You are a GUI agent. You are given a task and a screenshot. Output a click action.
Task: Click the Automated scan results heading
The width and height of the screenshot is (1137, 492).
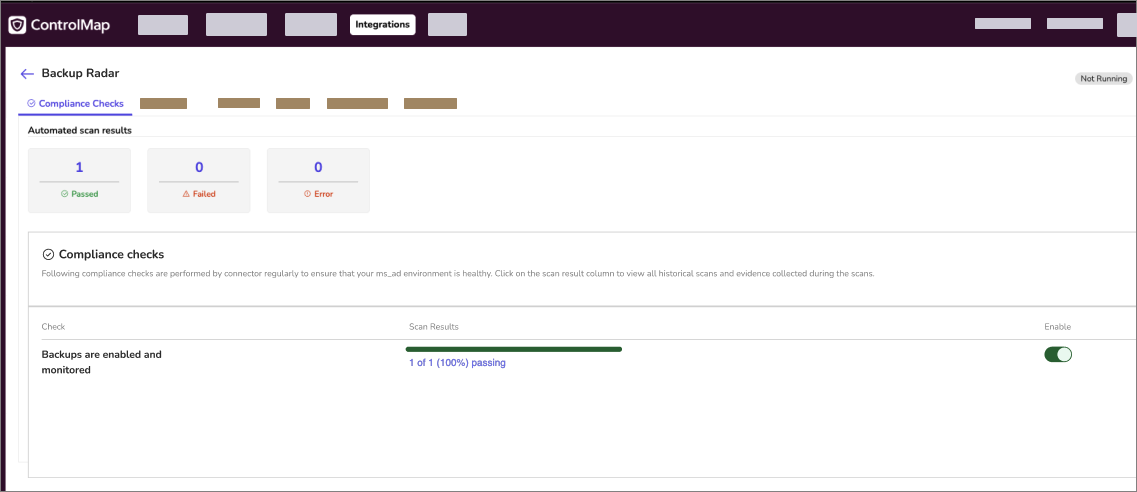tap(80, 130)
